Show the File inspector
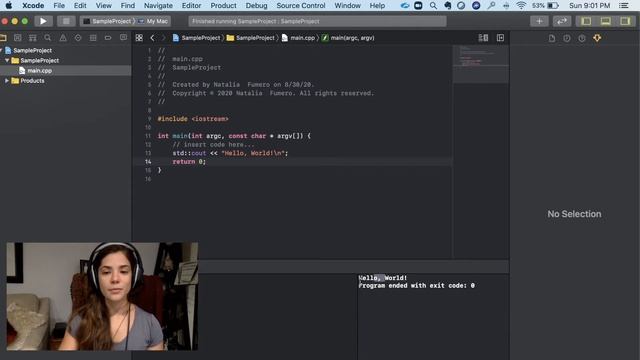Screen dimensions: 640x360 click(x=552, y=38)
